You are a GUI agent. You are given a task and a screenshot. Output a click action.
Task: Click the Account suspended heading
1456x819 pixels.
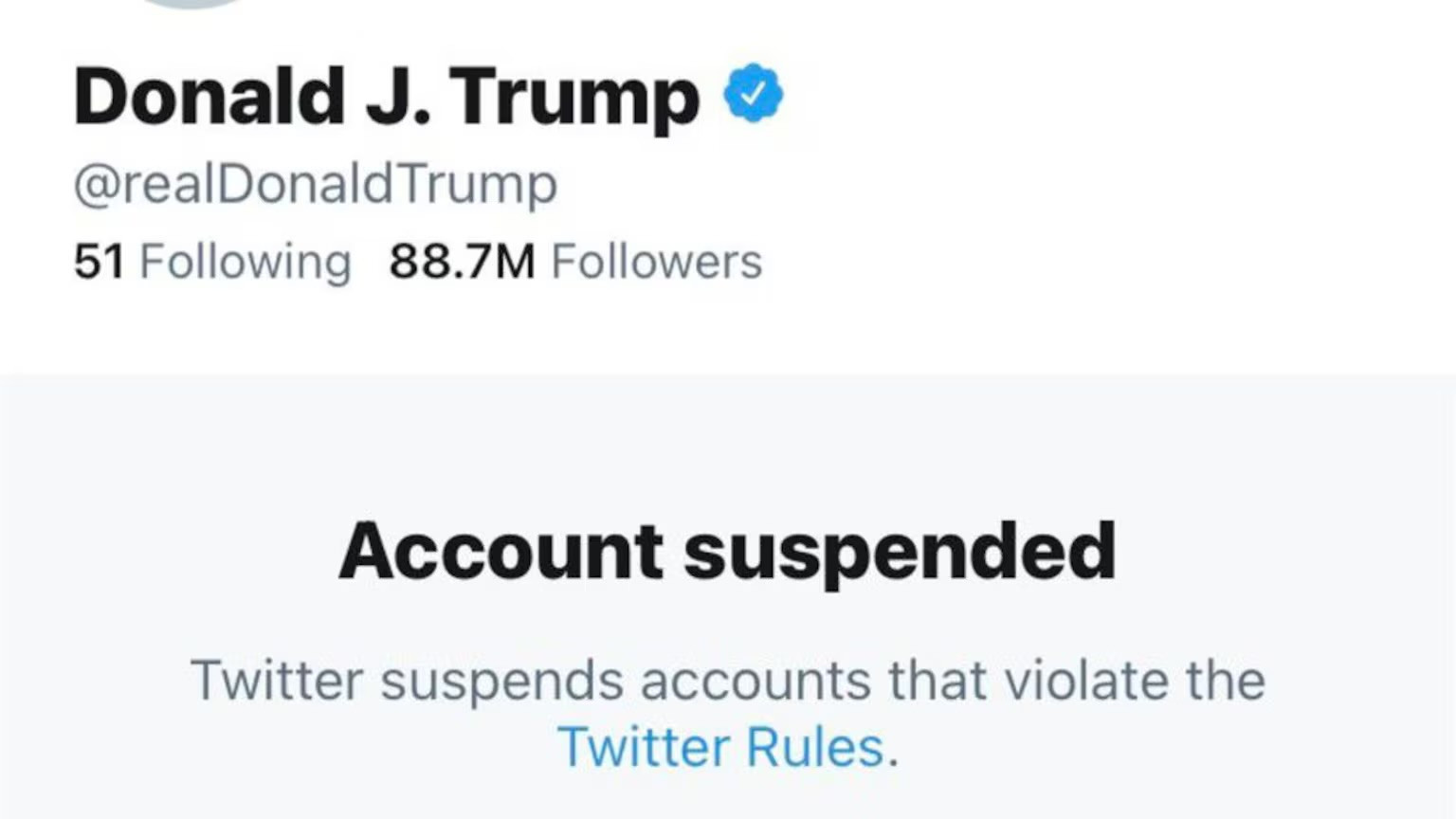[727, 552]
